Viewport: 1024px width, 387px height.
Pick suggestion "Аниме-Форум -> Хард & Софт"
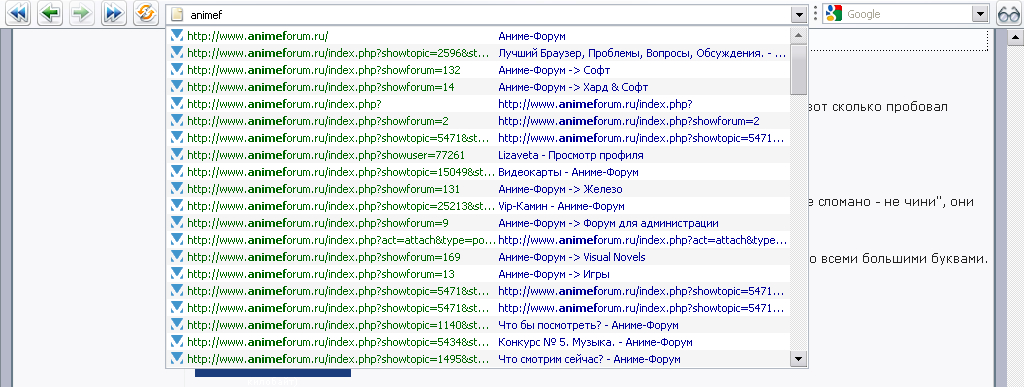click(x=478, y=87)
